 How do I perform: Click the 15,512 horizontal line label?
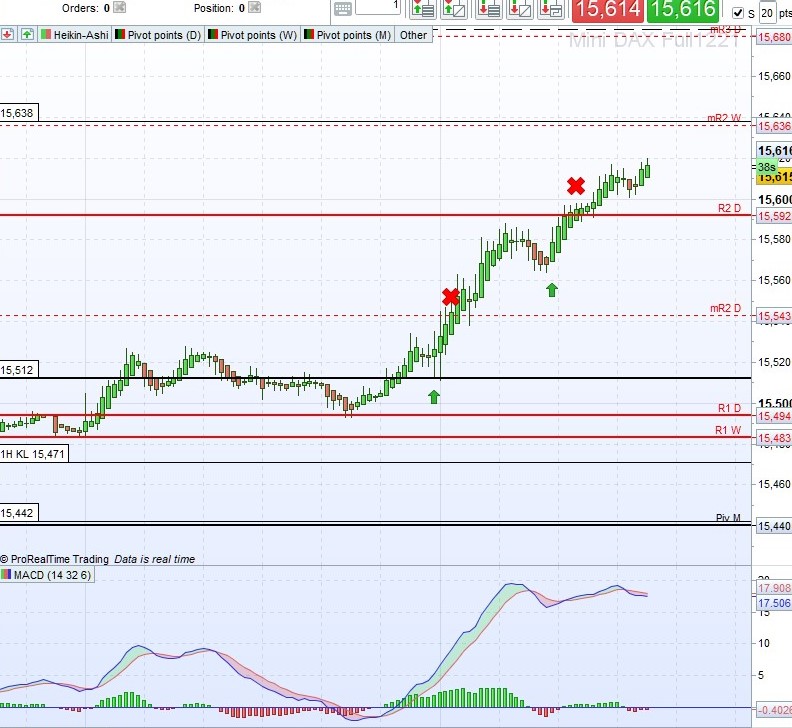click(18, 370)
